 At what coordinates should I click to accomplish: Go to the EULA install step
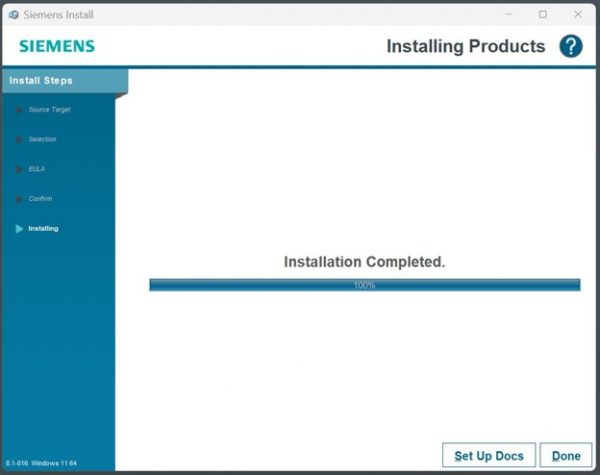36,169
